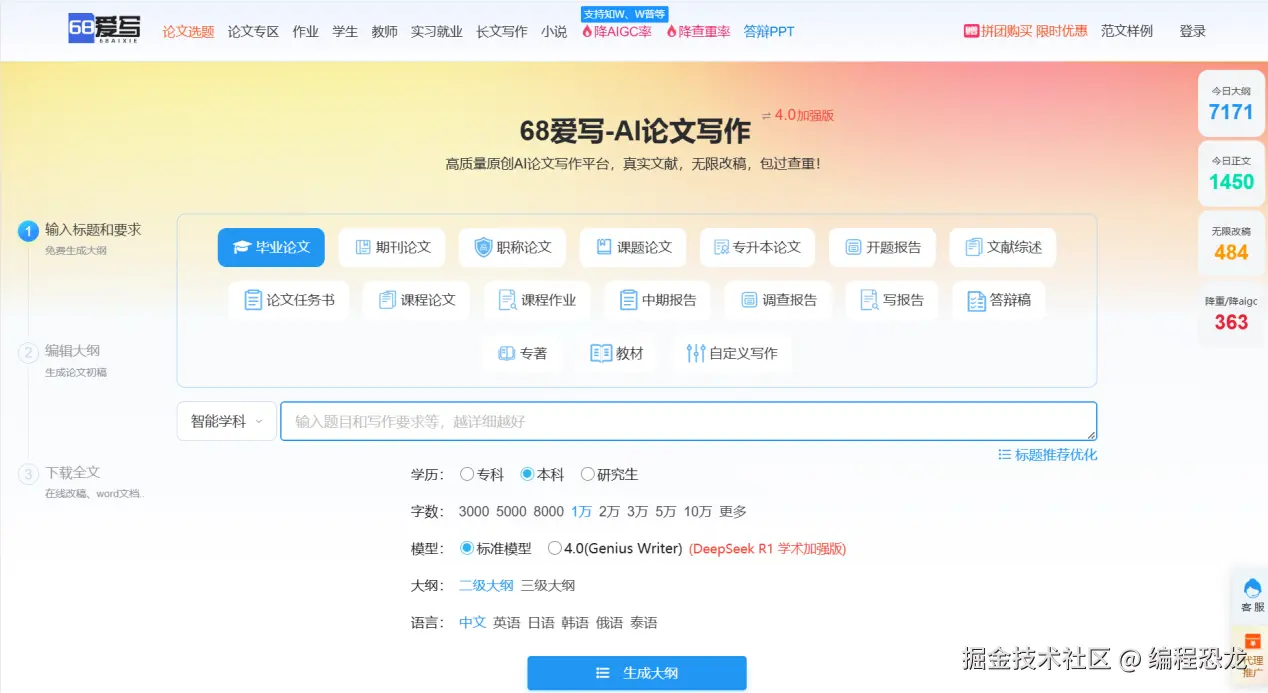Click the 无限改稿 484 counter card
Screen dimensions: 1268x693
point(1231,245)
